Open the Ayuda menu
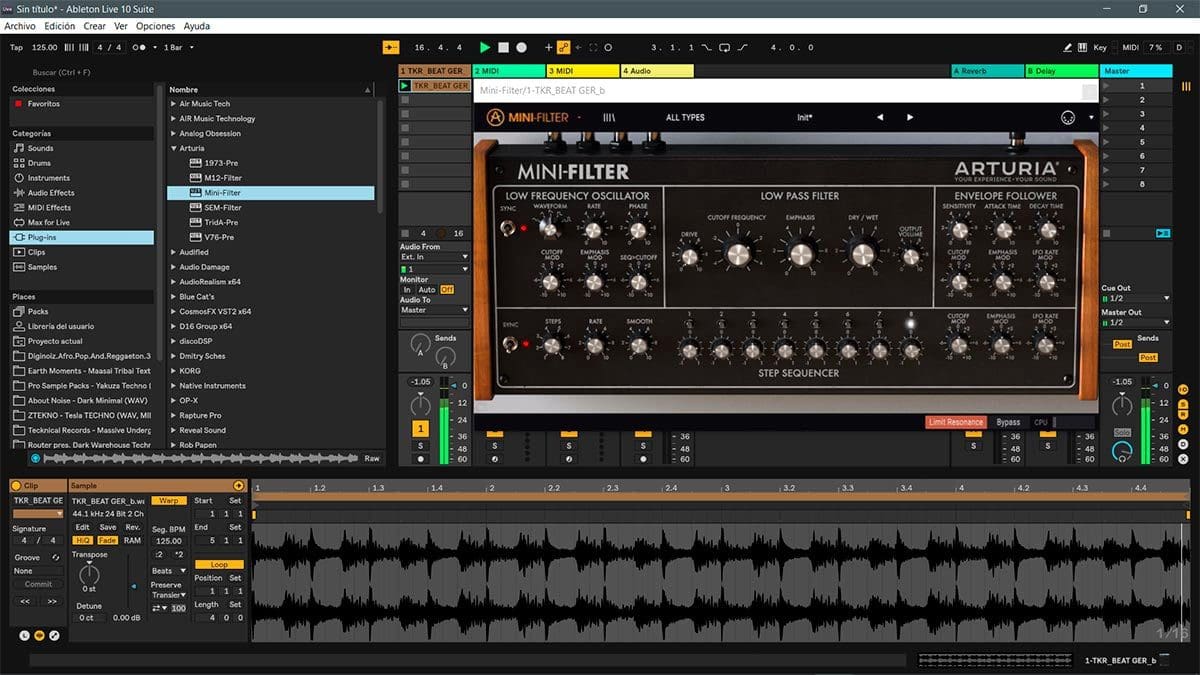1200x675 pixels. (197, 26)
